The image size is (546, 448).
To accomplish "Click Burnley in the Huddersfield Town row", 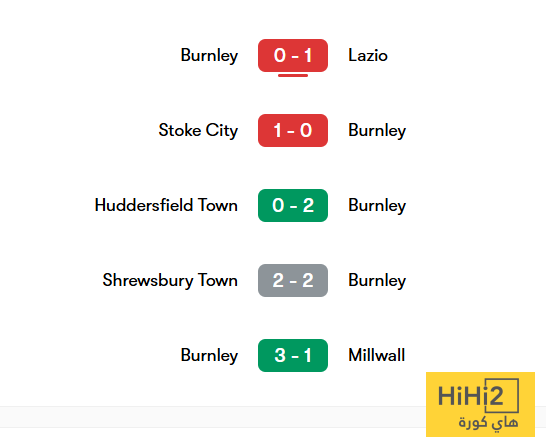I will [377, 206].
